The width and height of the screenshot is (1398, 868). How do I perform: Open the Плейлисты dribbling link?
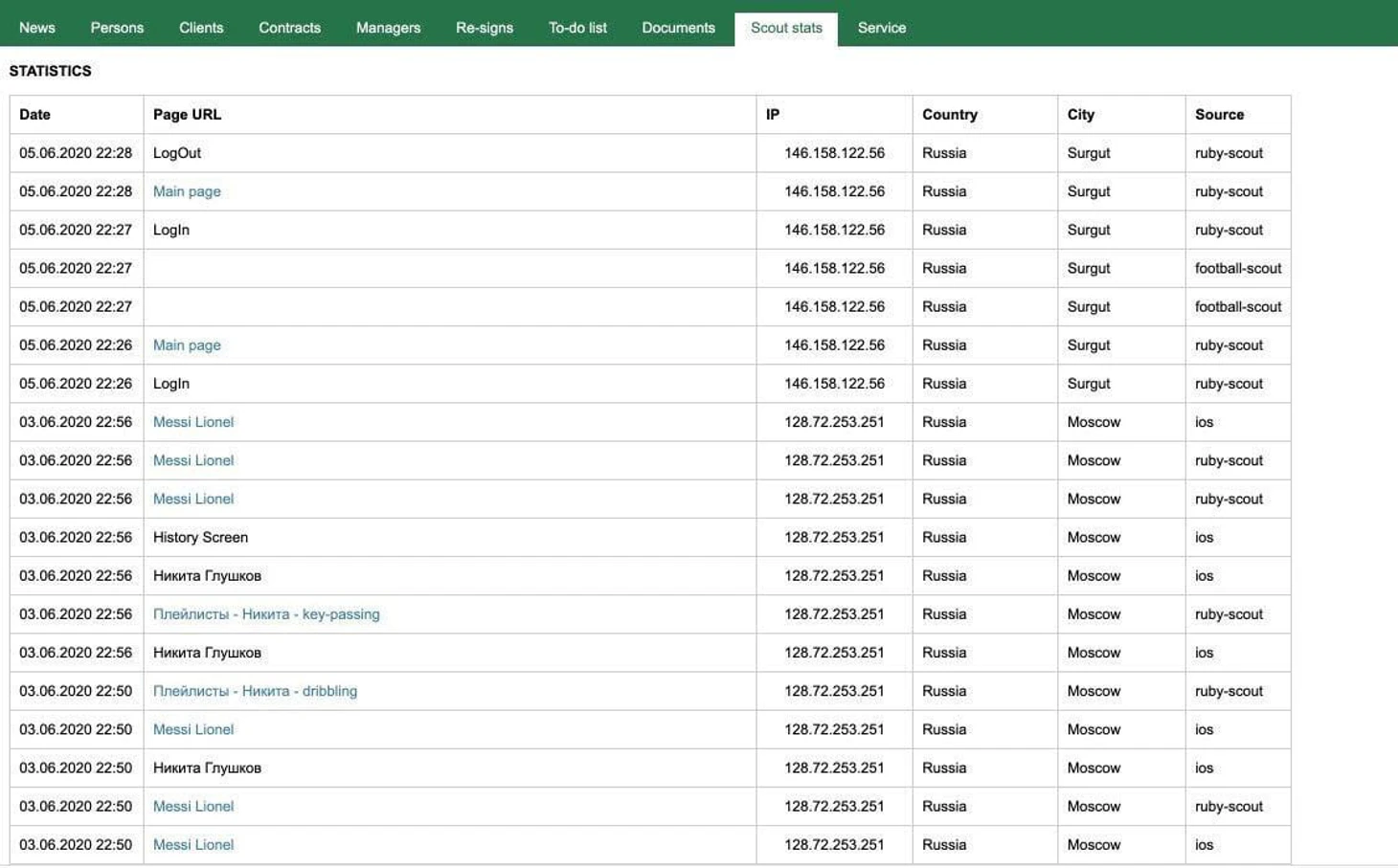255,691
